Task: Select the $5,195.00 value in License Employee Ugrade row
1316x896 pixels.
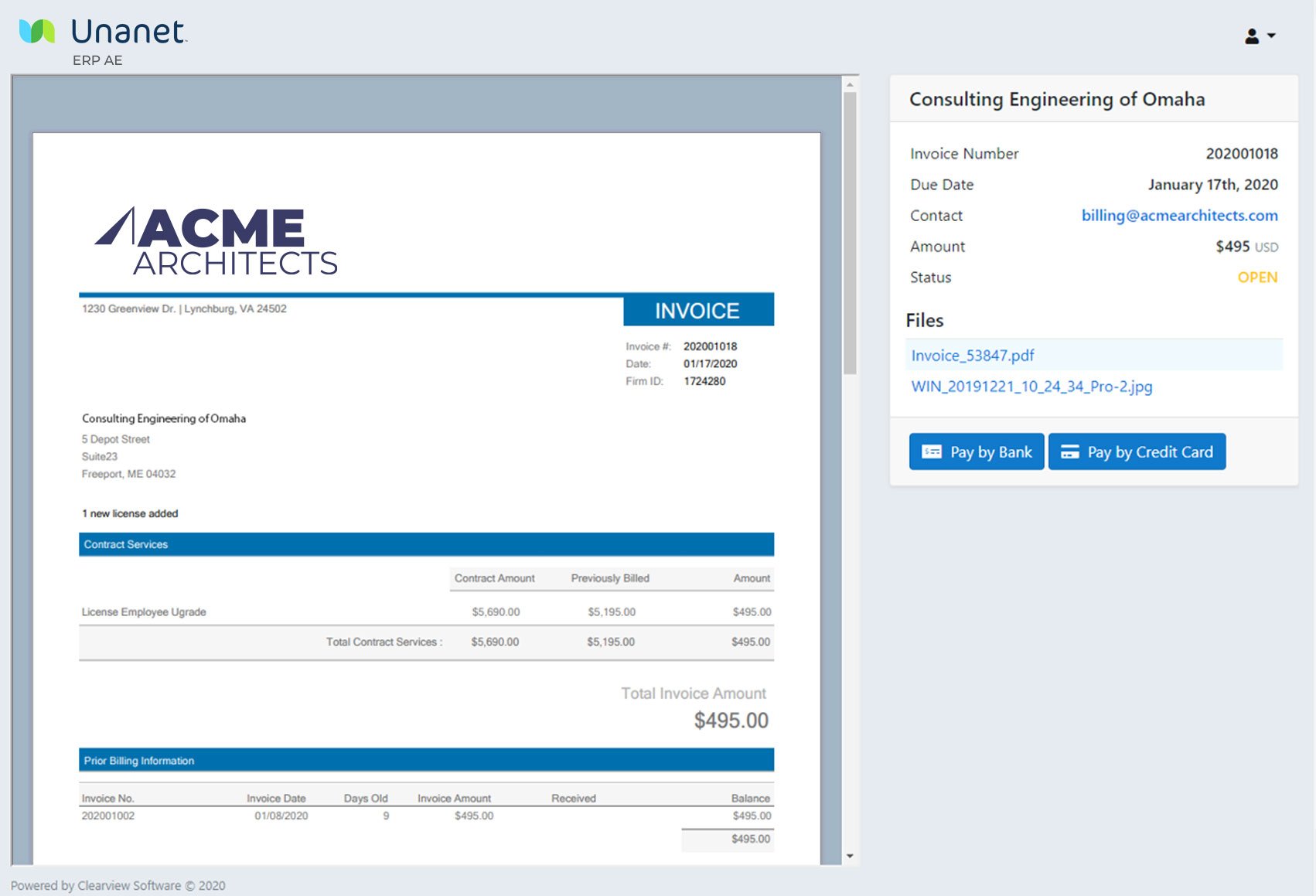Action: coord(612,612)
